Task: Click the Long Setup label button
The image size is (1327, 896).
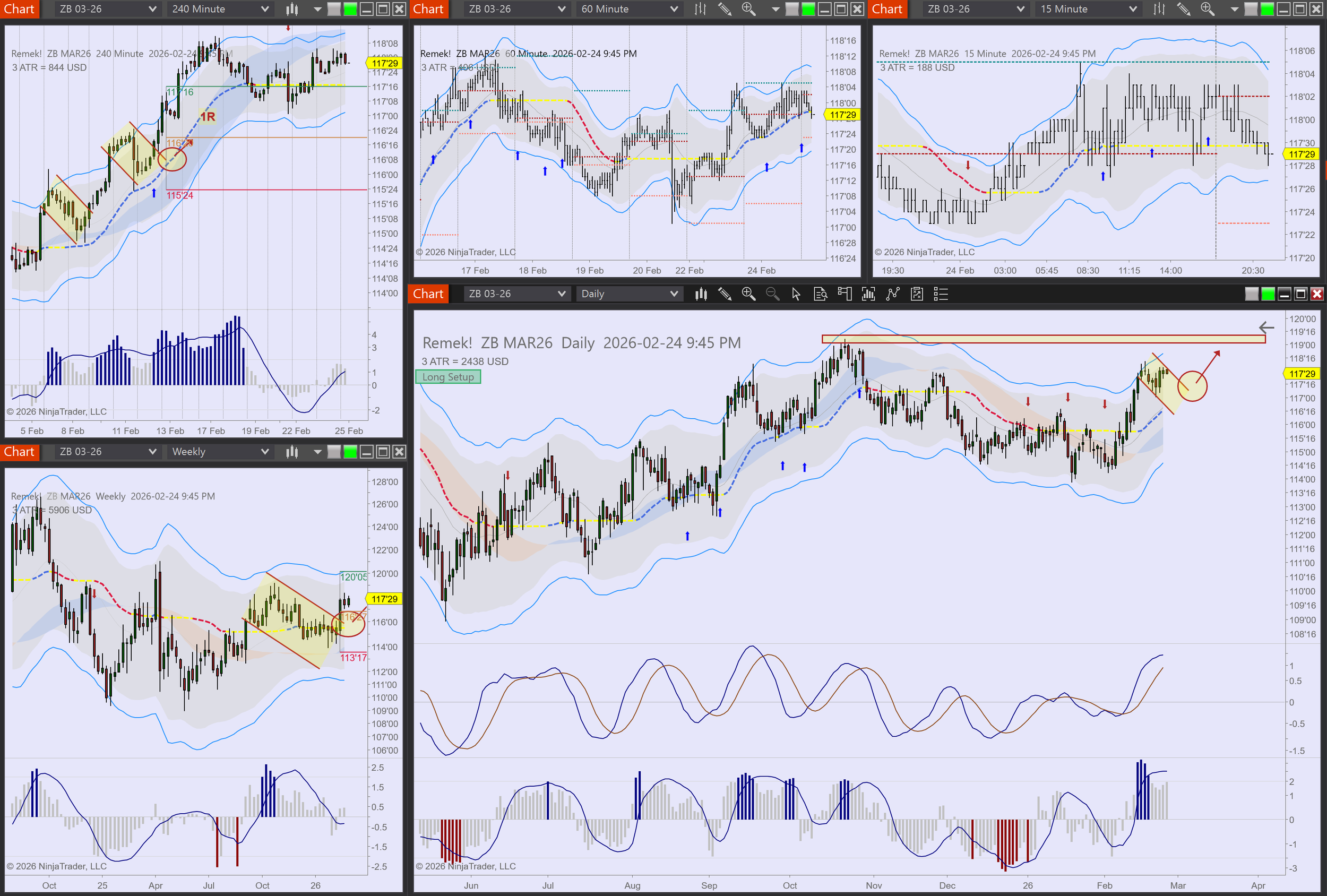Action: click(447, 377)
